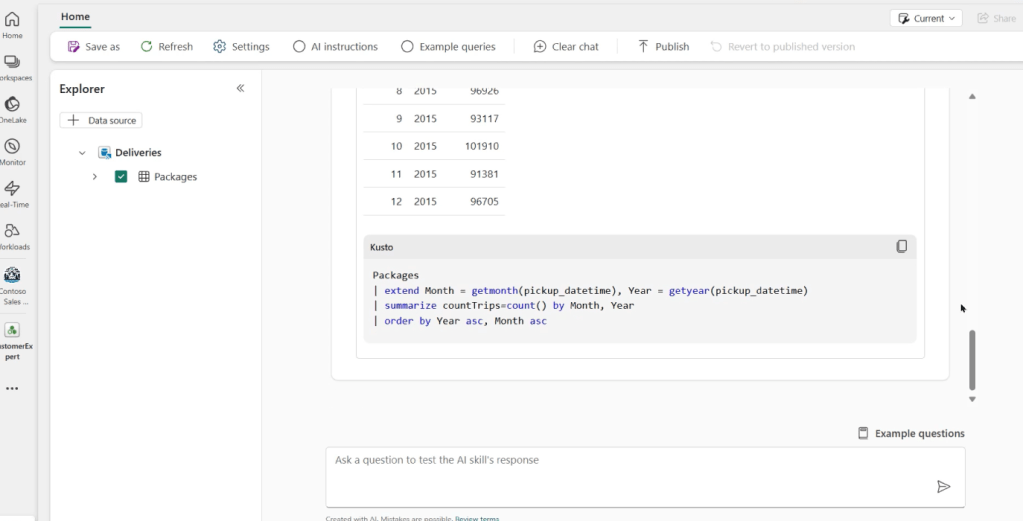Open OneLake from the left sidebar

(x=13, y=109)
